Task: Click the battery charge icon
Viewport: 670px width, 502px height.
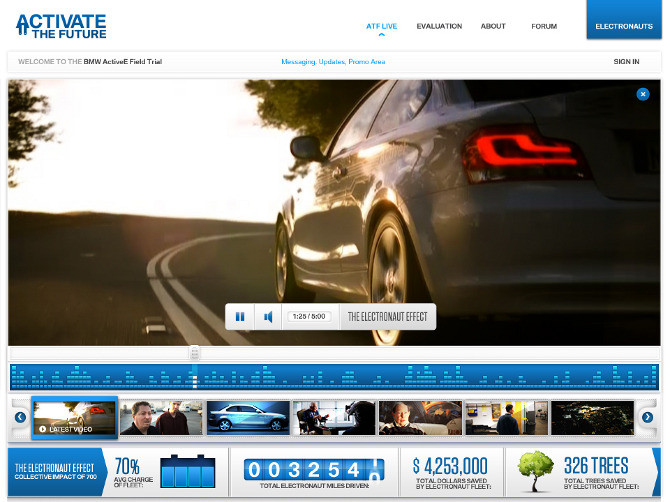Action: coord(188,471)
